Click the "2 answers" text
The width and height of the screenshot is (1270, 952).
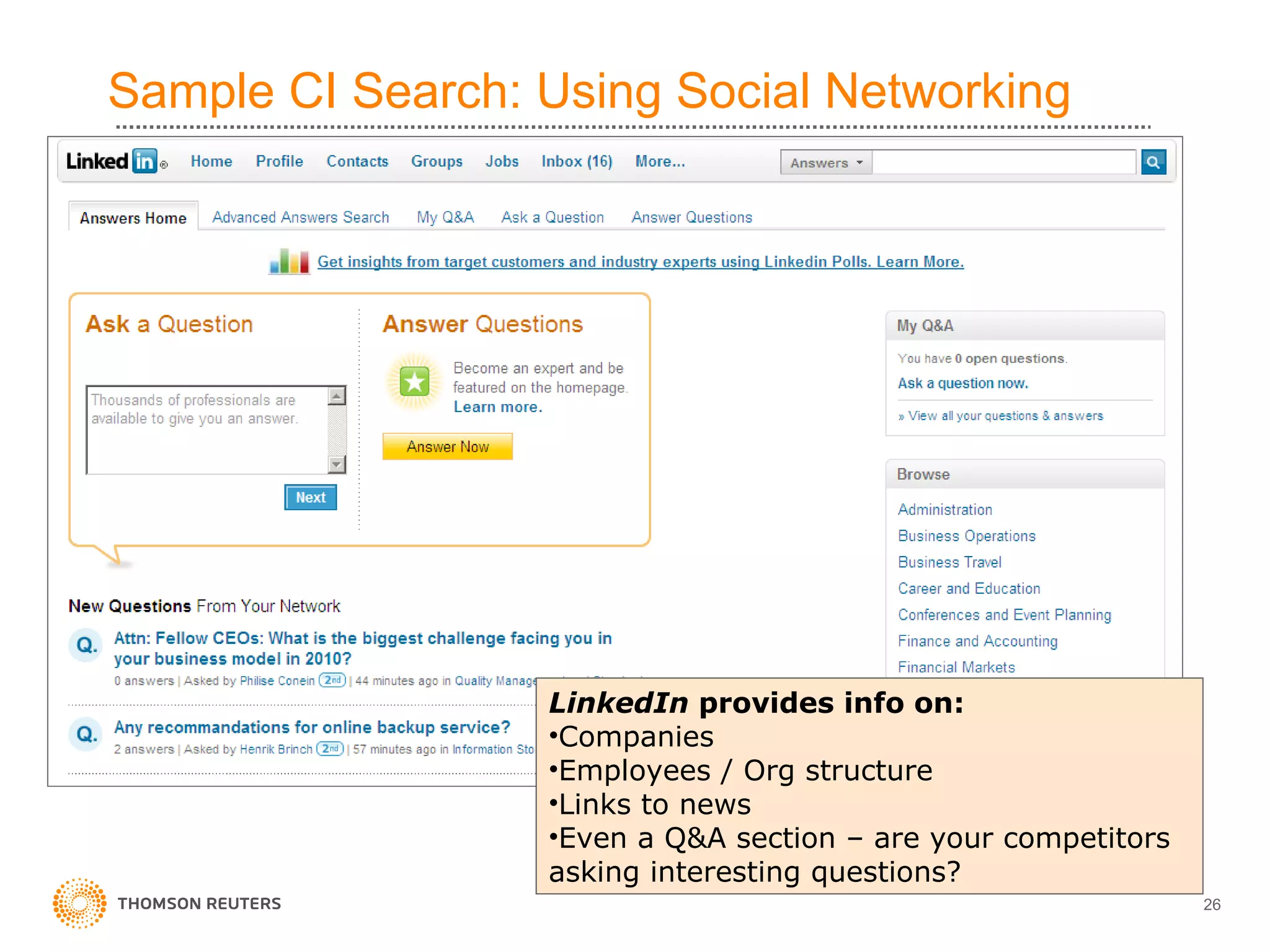pyautogui.click(x=144, y=749)
